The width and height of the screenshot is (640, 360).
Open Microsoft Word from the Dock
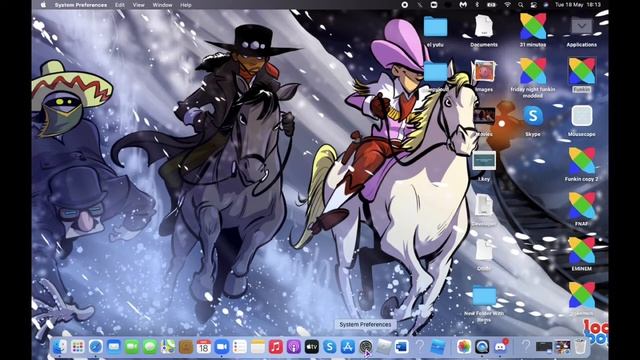click(x=401, y=347)
